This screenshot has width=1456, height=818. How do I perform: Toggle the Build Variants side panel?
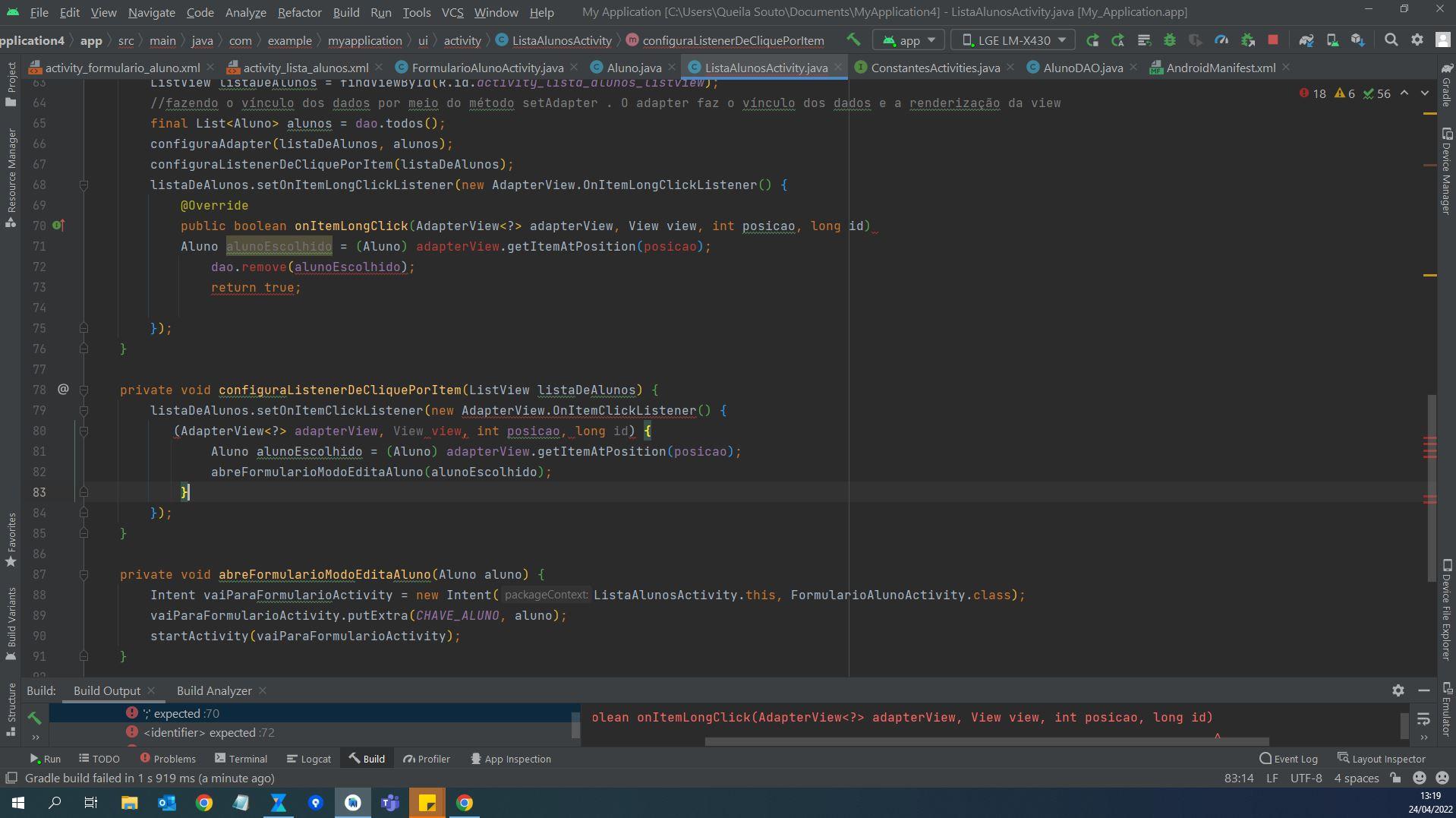(11, 623)
